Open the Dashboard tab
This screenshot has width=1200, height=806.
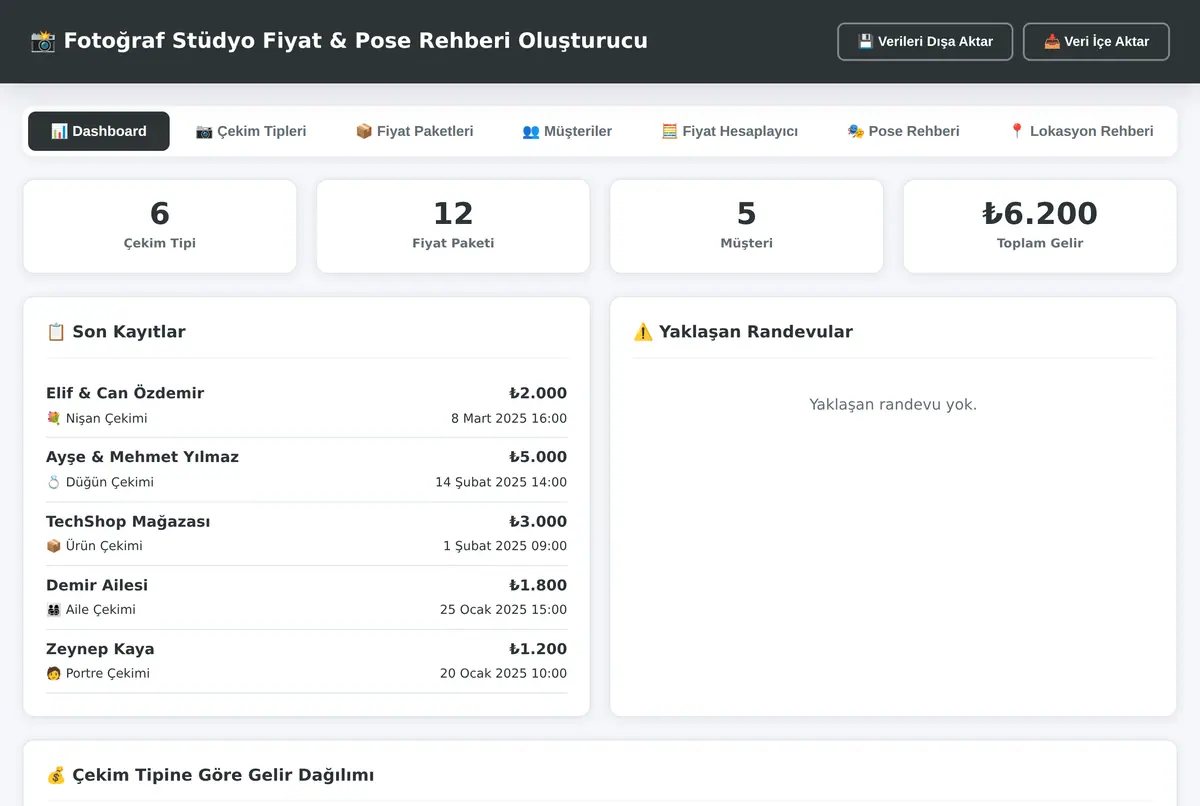[99, 131]
